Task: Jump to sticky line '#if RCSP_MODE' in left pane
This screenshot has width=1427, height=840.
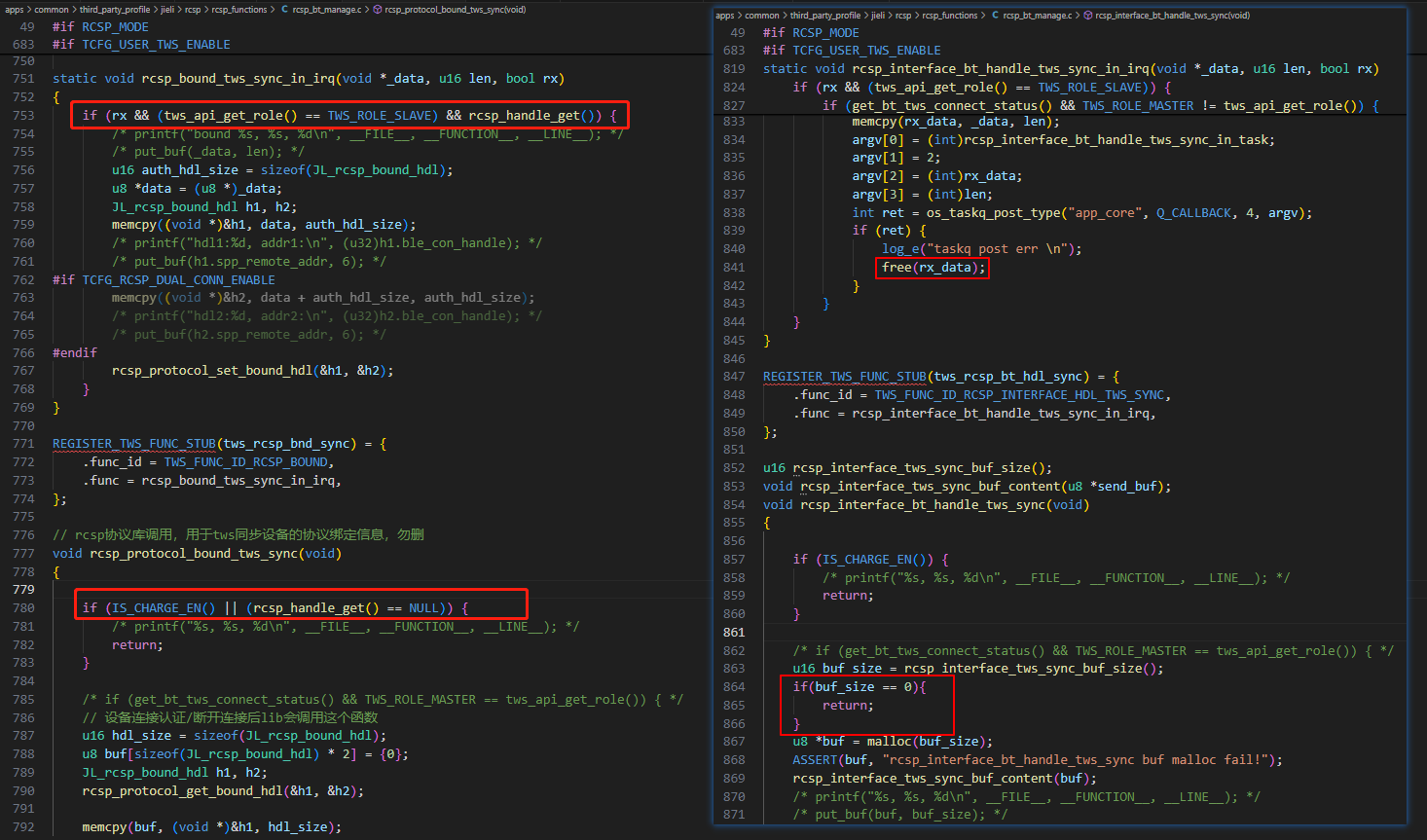Action: coord(100,26)
